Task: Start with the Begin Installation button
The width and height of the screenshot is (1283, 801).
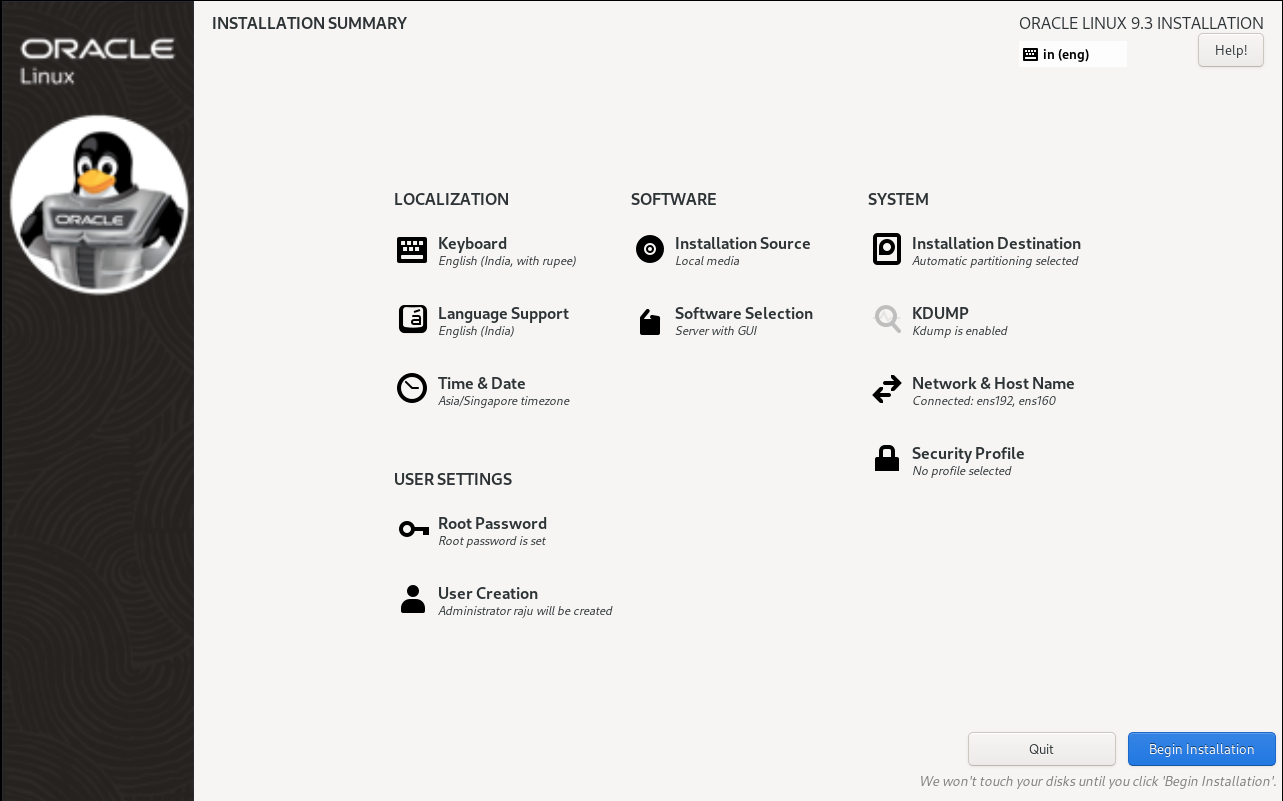Action: pos(1201,749)
